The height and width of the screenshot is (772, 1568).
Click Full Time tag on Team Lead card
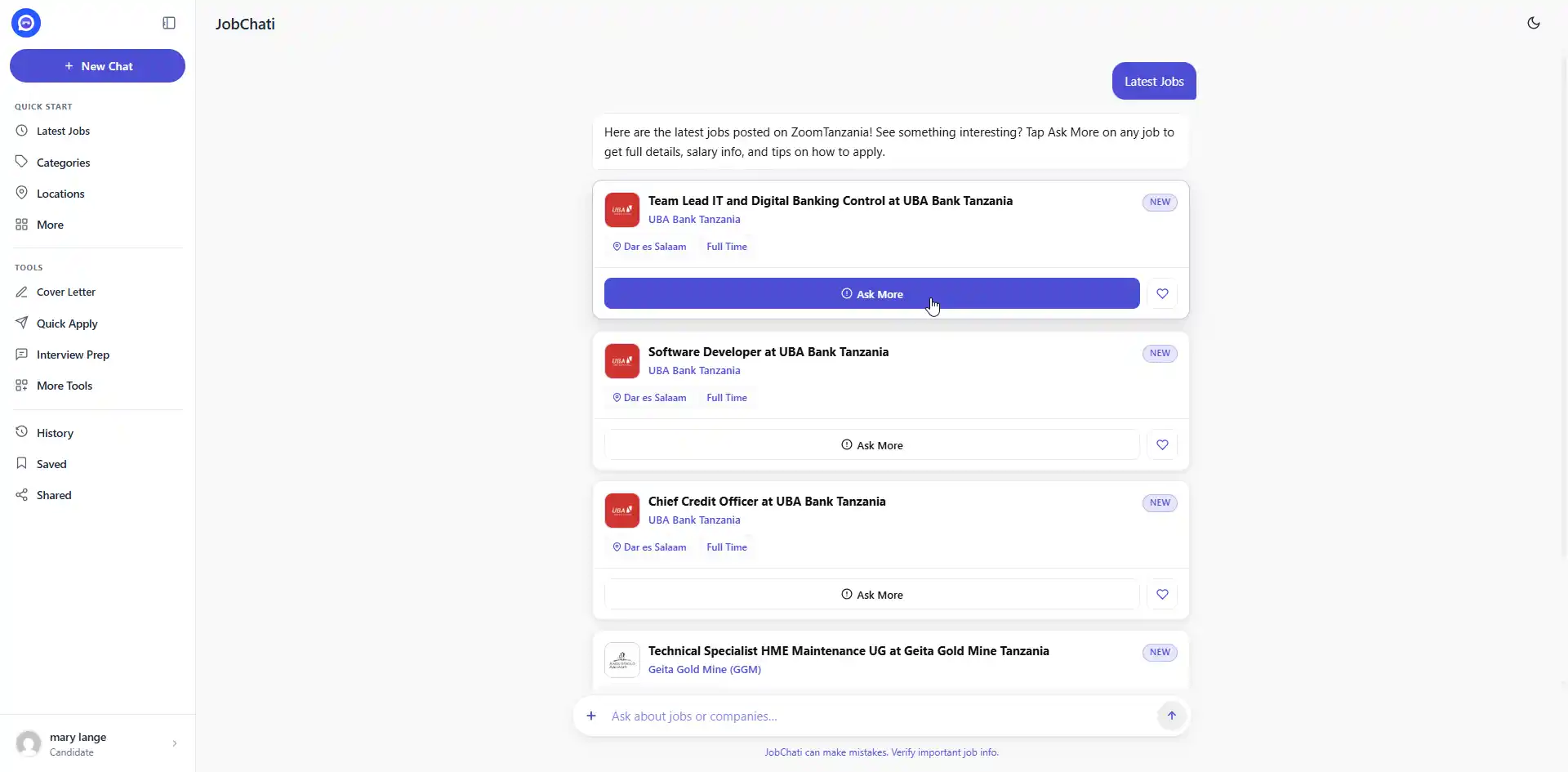click(727, 247)
